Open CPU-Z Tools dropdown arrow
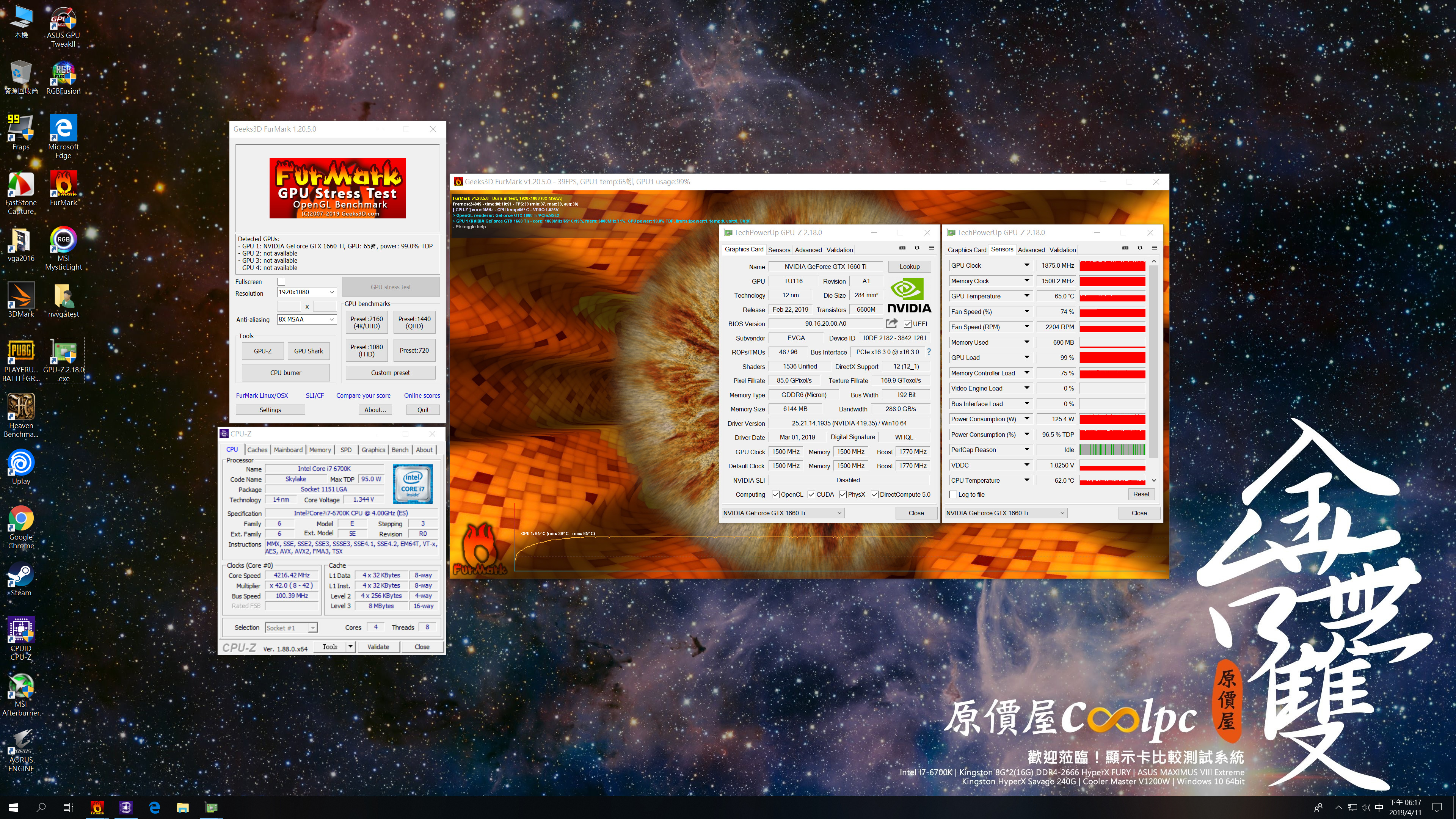Image resolution: width=1456 pixels, height=819 pixels. point(350,646)
